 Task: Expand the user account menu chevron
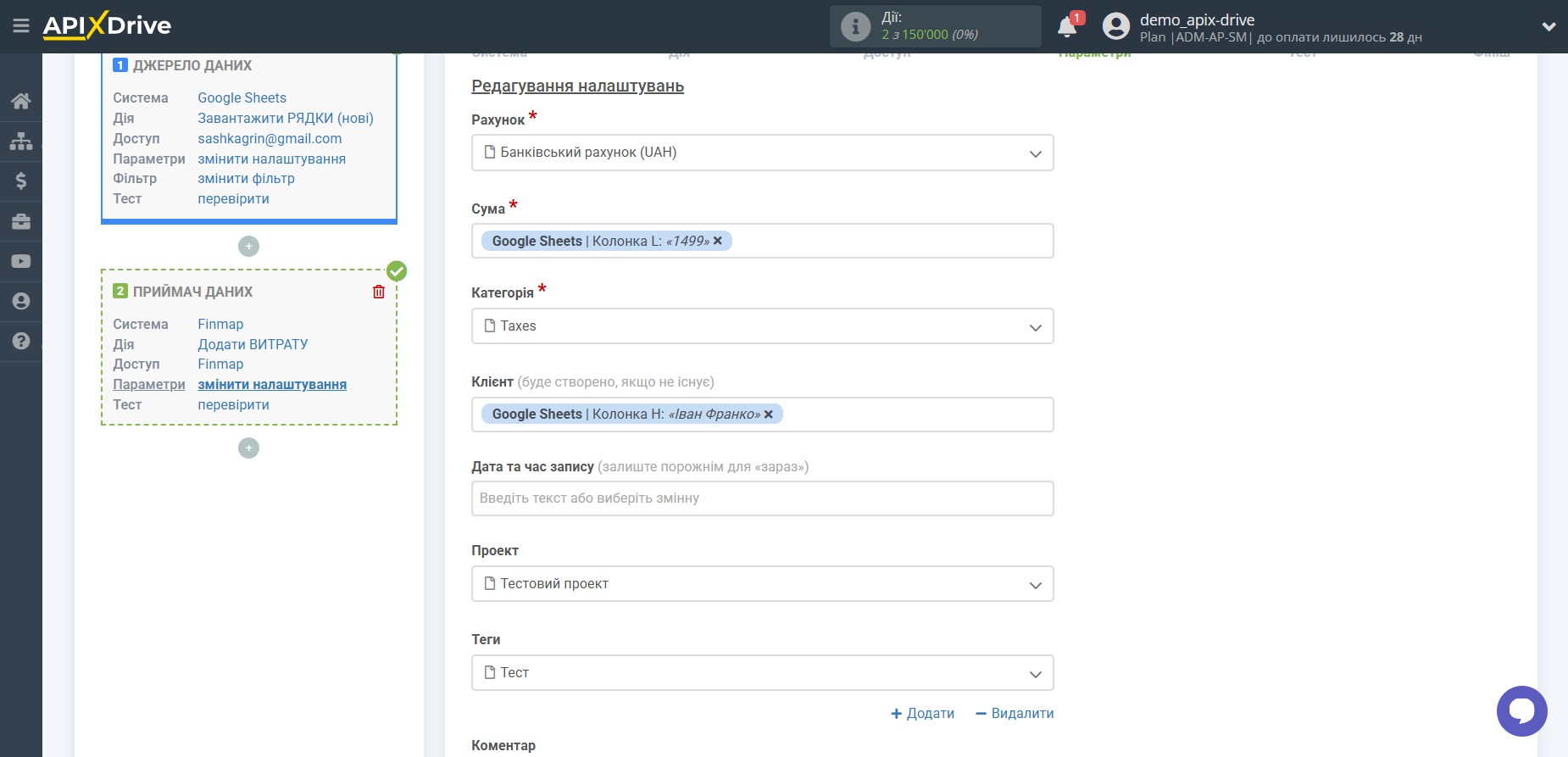[1549, 26]
